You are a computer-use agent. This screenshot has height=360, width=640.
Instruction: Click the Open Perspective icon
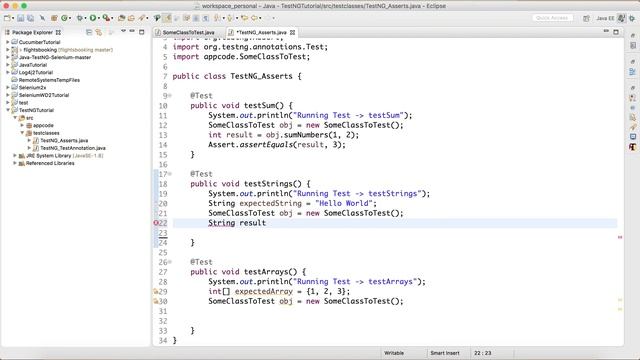[x=586, y=18]
